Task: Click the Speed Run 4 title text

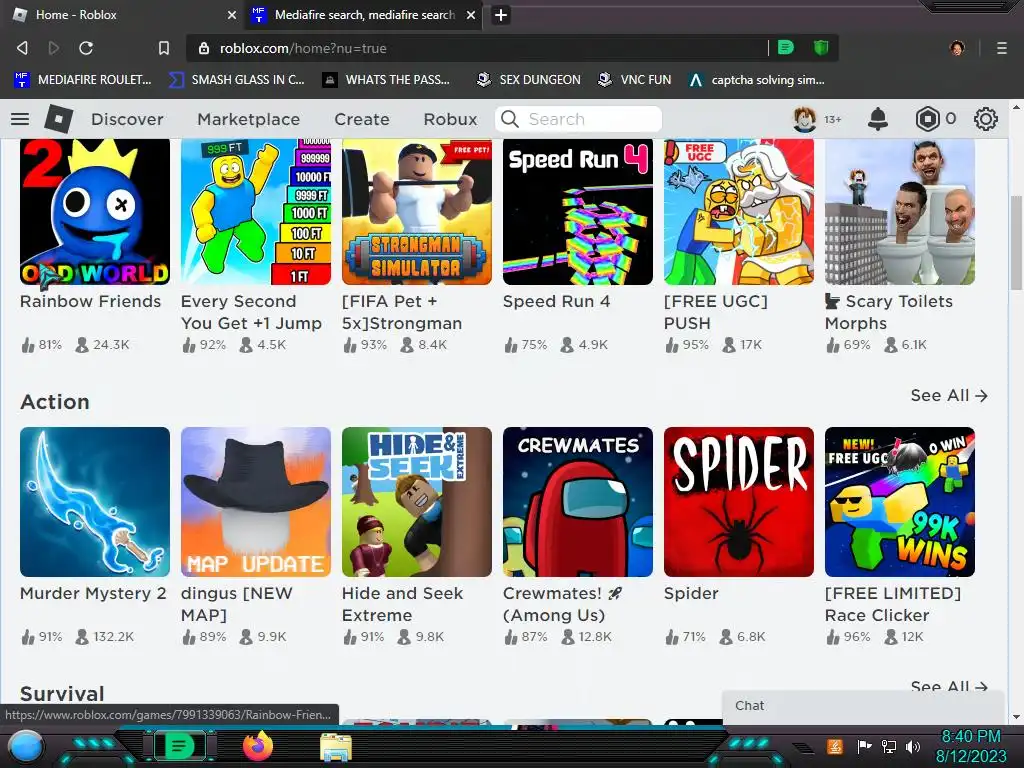Action: (x=556, y=301)
